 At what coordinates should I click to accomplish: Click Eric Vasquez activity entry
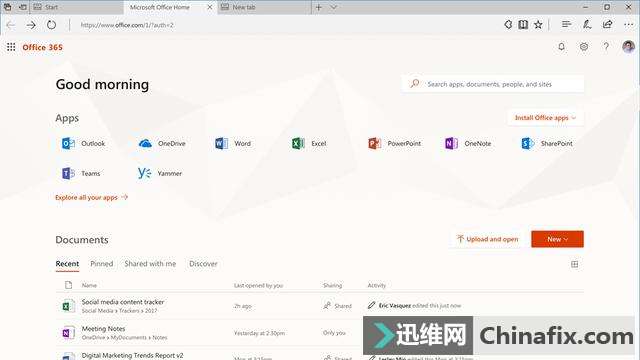pos(415,305)
